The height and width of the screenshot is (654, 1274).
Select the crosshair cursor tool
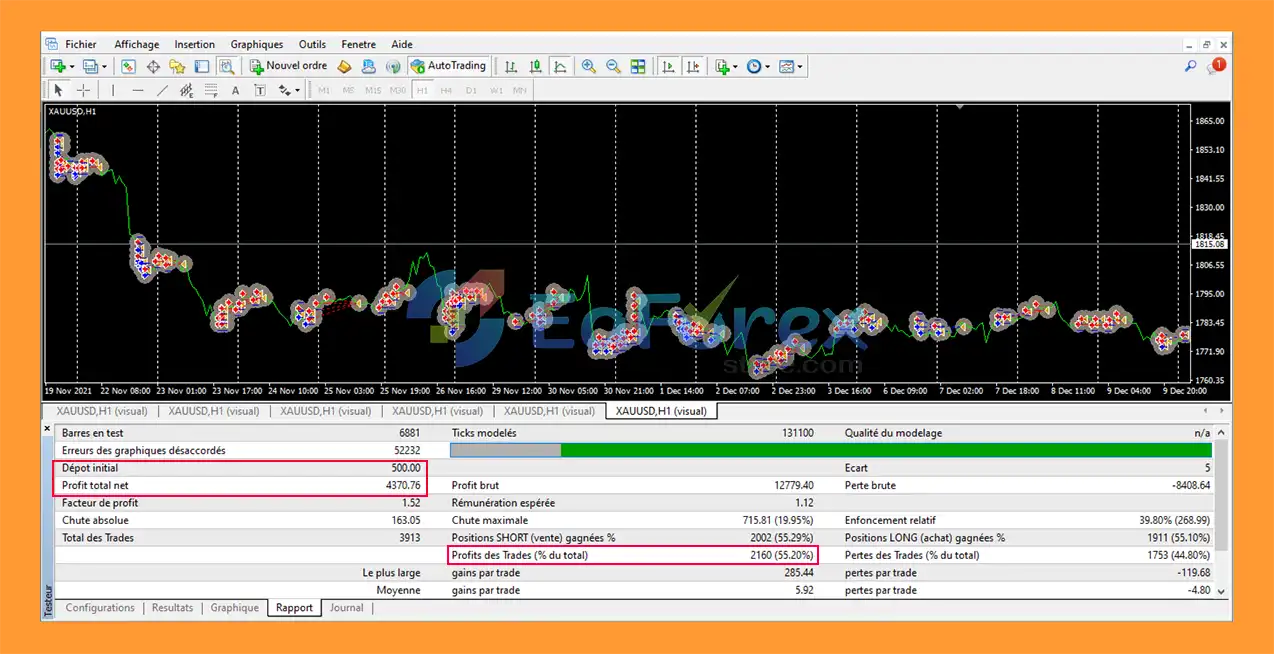pos(83,90)
